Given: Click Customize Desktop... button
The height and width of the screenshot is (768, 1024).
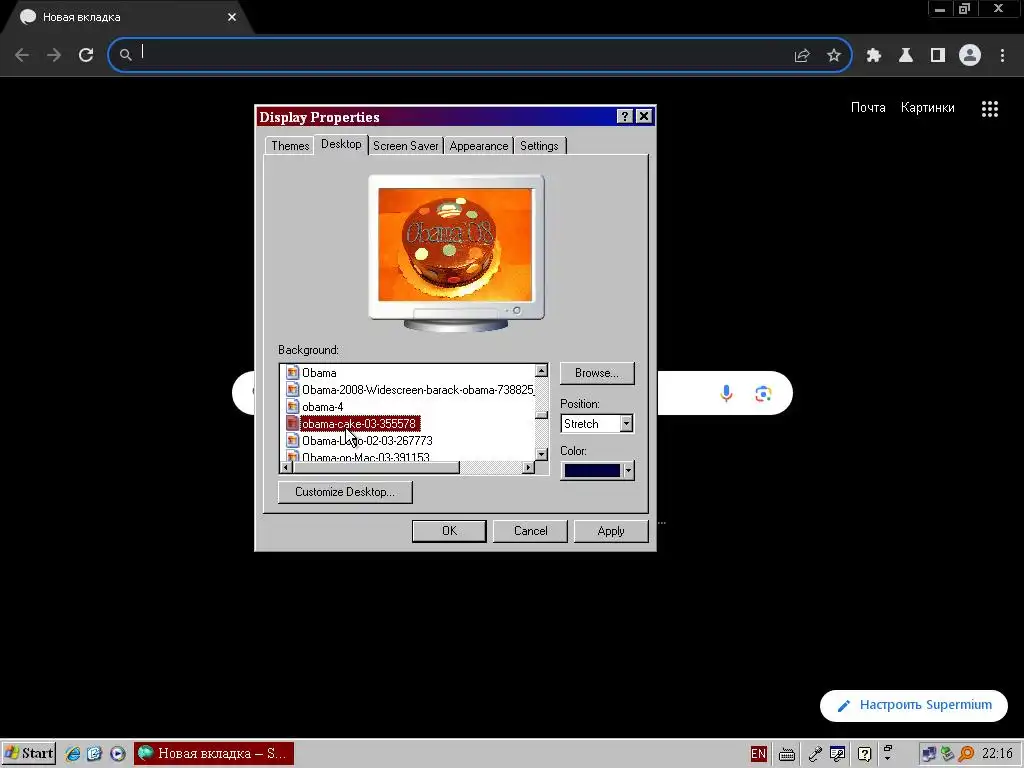Looking at the screenshot, I should pos(345,492).
